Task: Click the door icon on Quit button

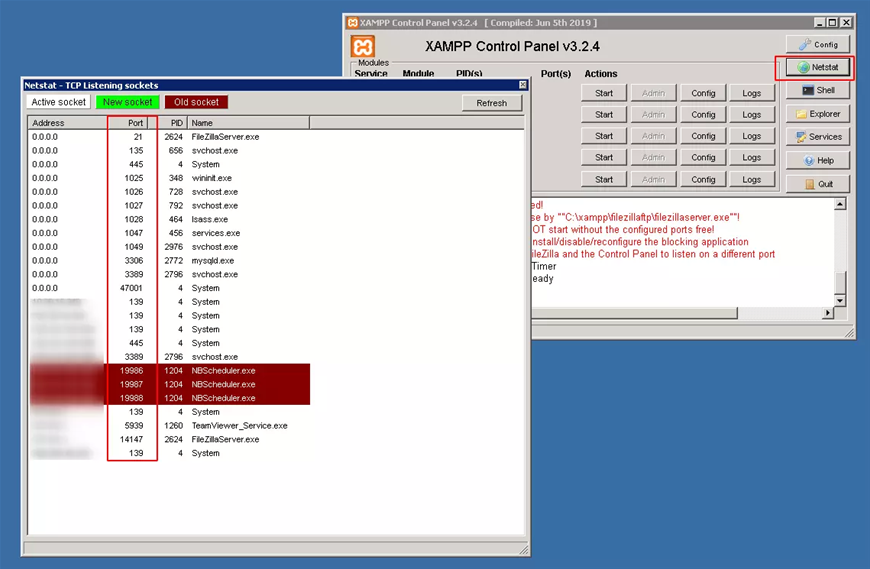Action: click(810, 184)
